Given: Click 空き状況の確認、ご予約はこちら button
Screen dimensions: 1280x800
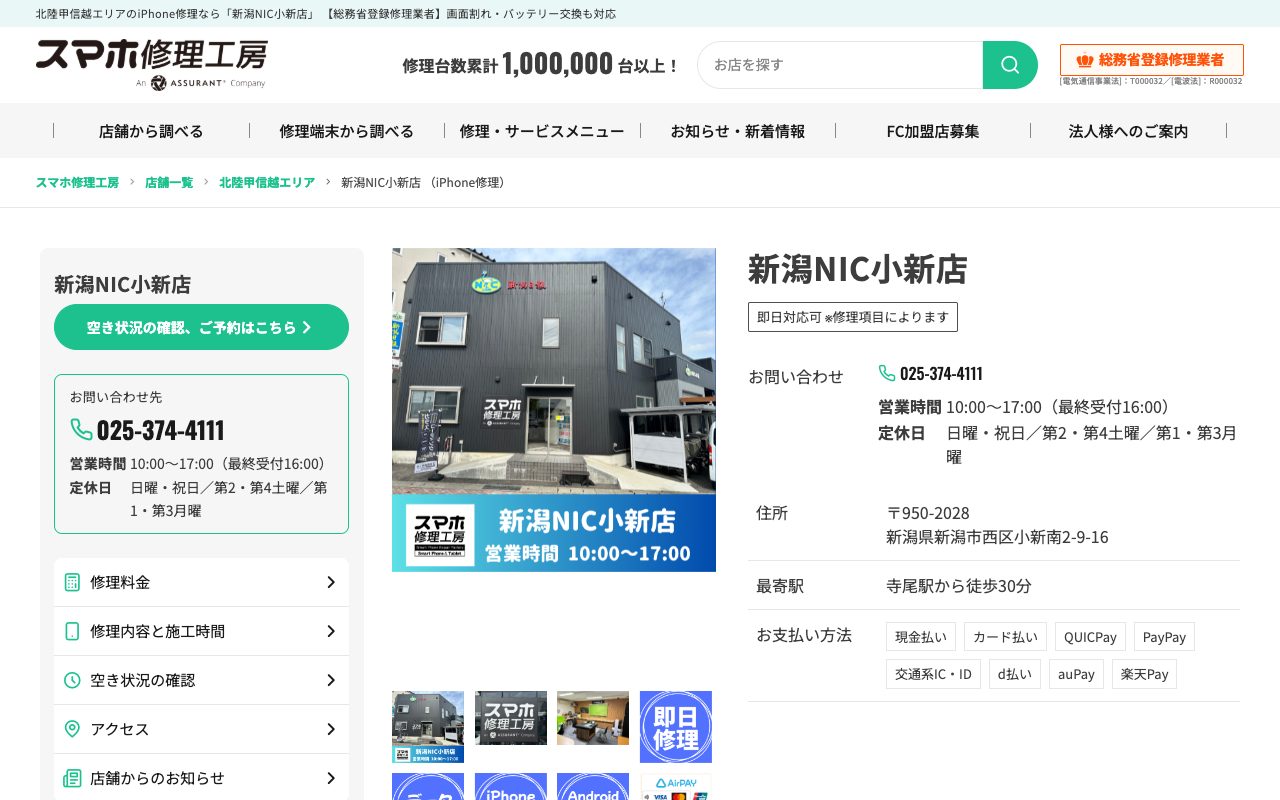Looking at the screenshot, I should coord(201,327).
